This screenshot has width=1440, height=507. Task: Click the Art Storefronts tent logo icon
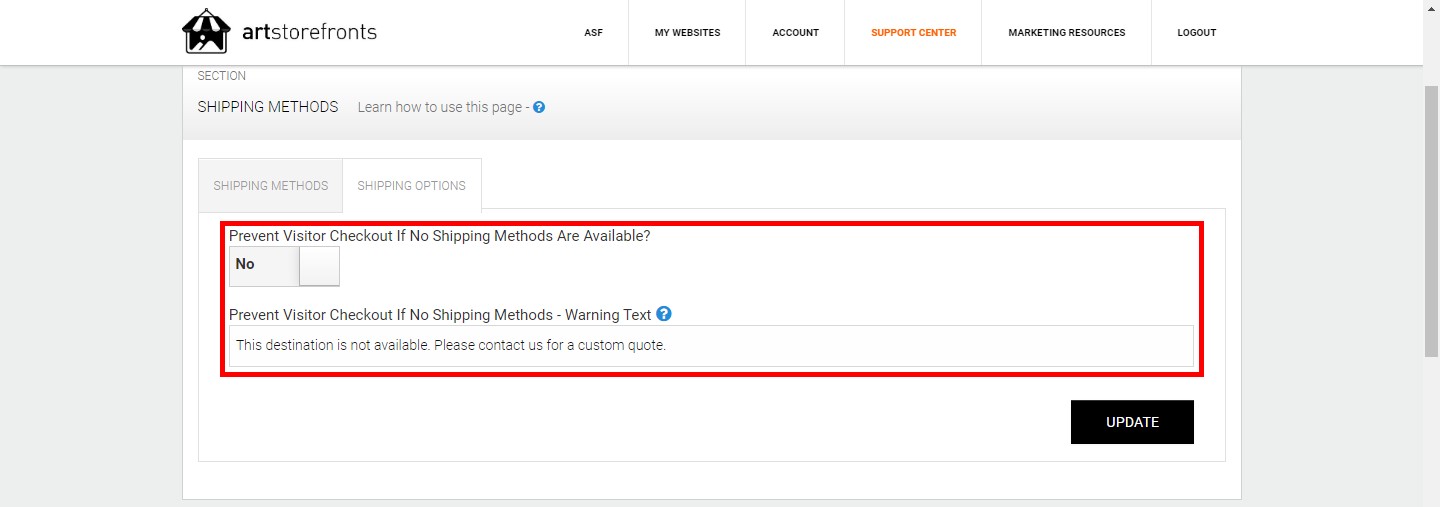[x=206, y=32]
